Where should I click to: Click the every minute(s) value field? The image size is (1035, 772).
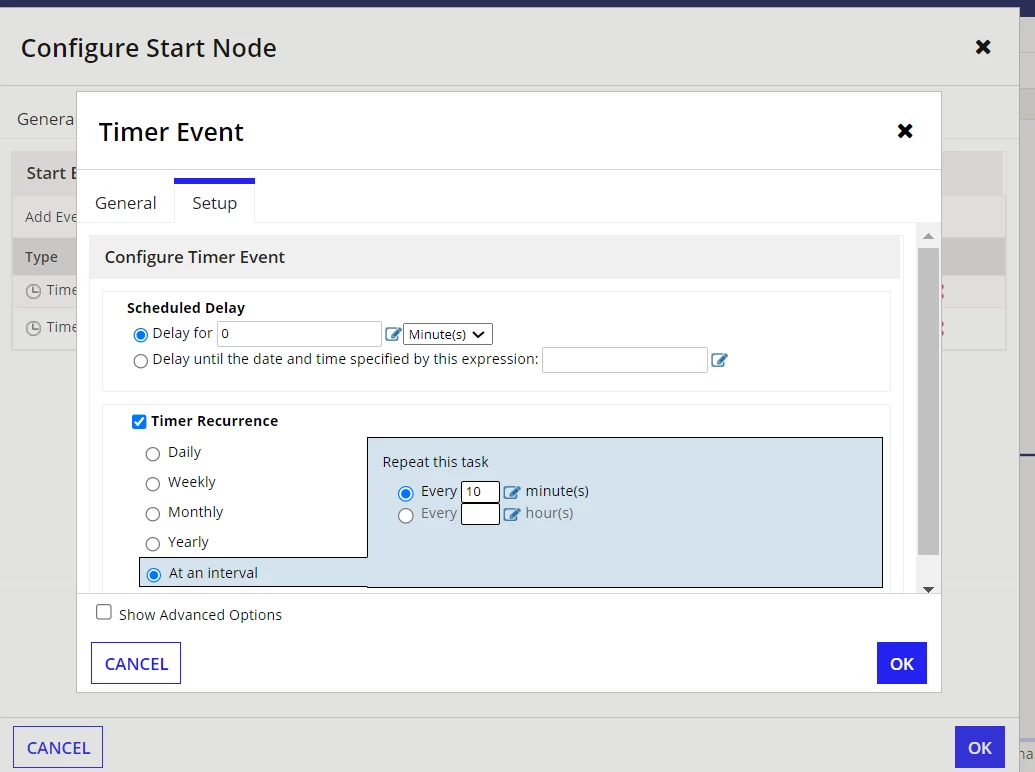(480, 492)
